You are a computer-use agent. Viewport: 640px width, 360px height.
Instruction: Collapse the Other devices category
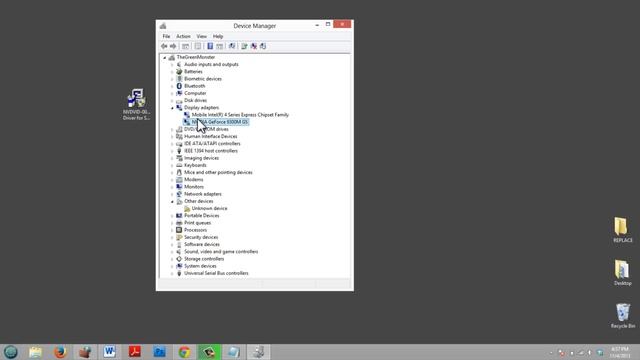pos(172,202)
